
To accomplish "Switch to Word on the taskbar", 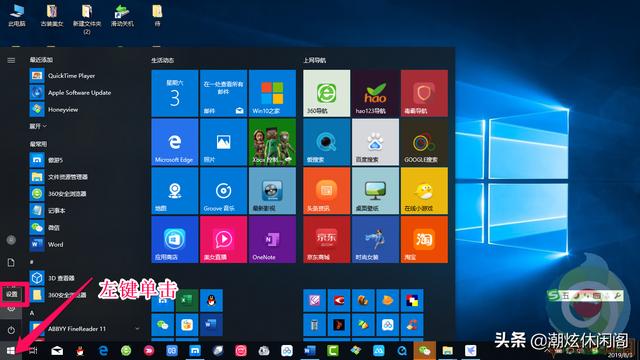I will pyautogui.click(x=310, y=351).
